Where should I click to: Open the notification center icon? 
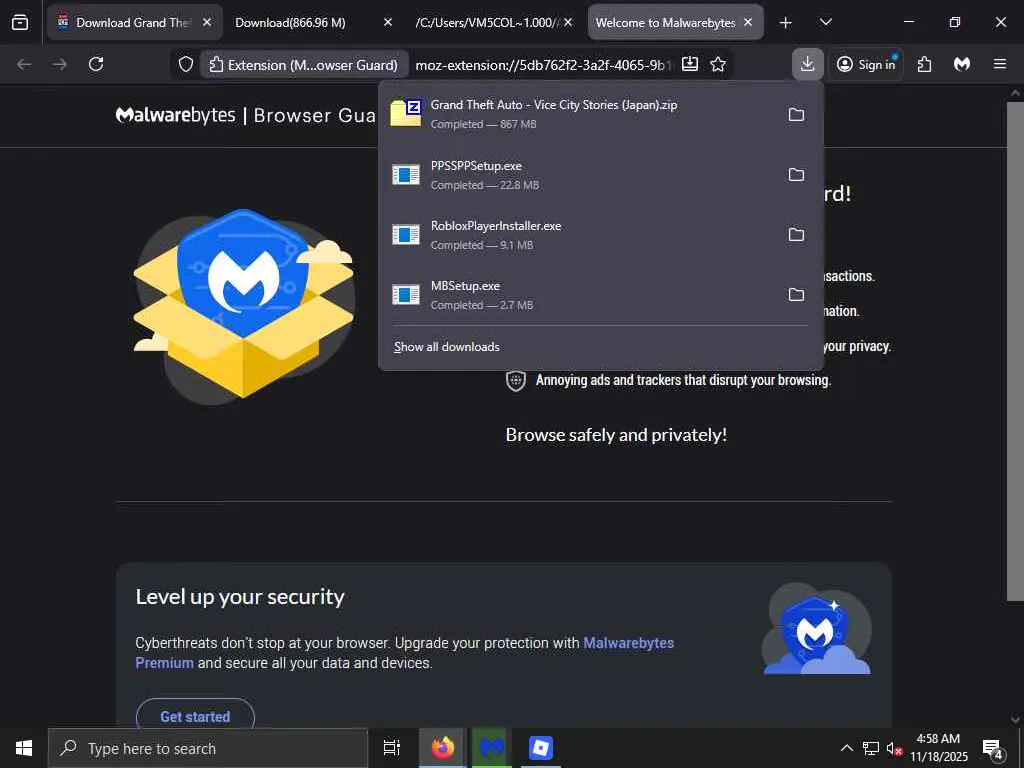coord(993,748)
